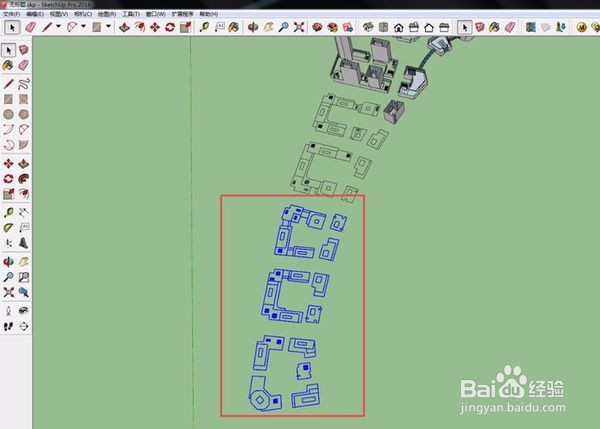Screen dimensions: 600x429
Task: Select the Polygon tool
Action: click(24, 114)
